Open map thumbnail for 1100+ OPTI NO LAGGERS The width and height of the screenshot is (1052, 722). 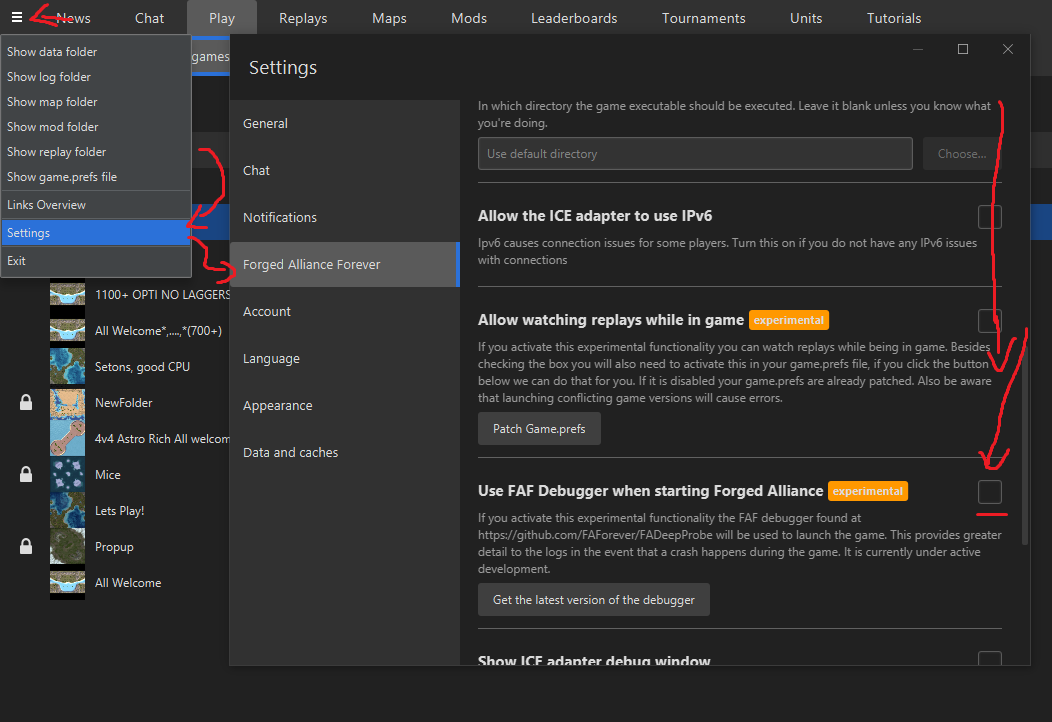click(67, 295)
